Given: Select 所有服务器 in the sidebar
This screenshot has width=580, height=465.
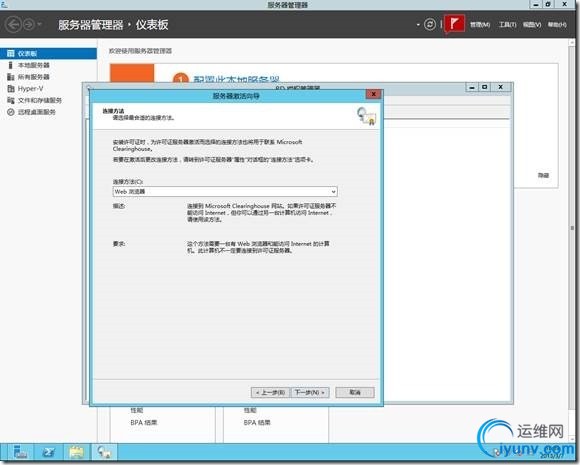Looking at the screenshot, I should [x=34, y=77].
